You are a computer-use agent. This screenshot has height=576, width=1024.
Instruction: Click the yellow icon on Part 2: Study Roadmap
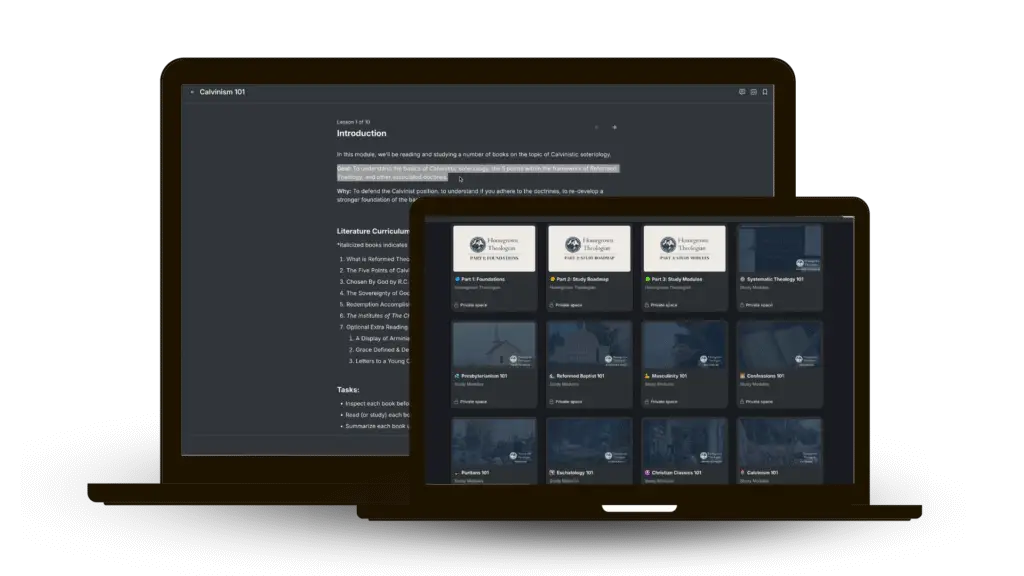(552, 279)
